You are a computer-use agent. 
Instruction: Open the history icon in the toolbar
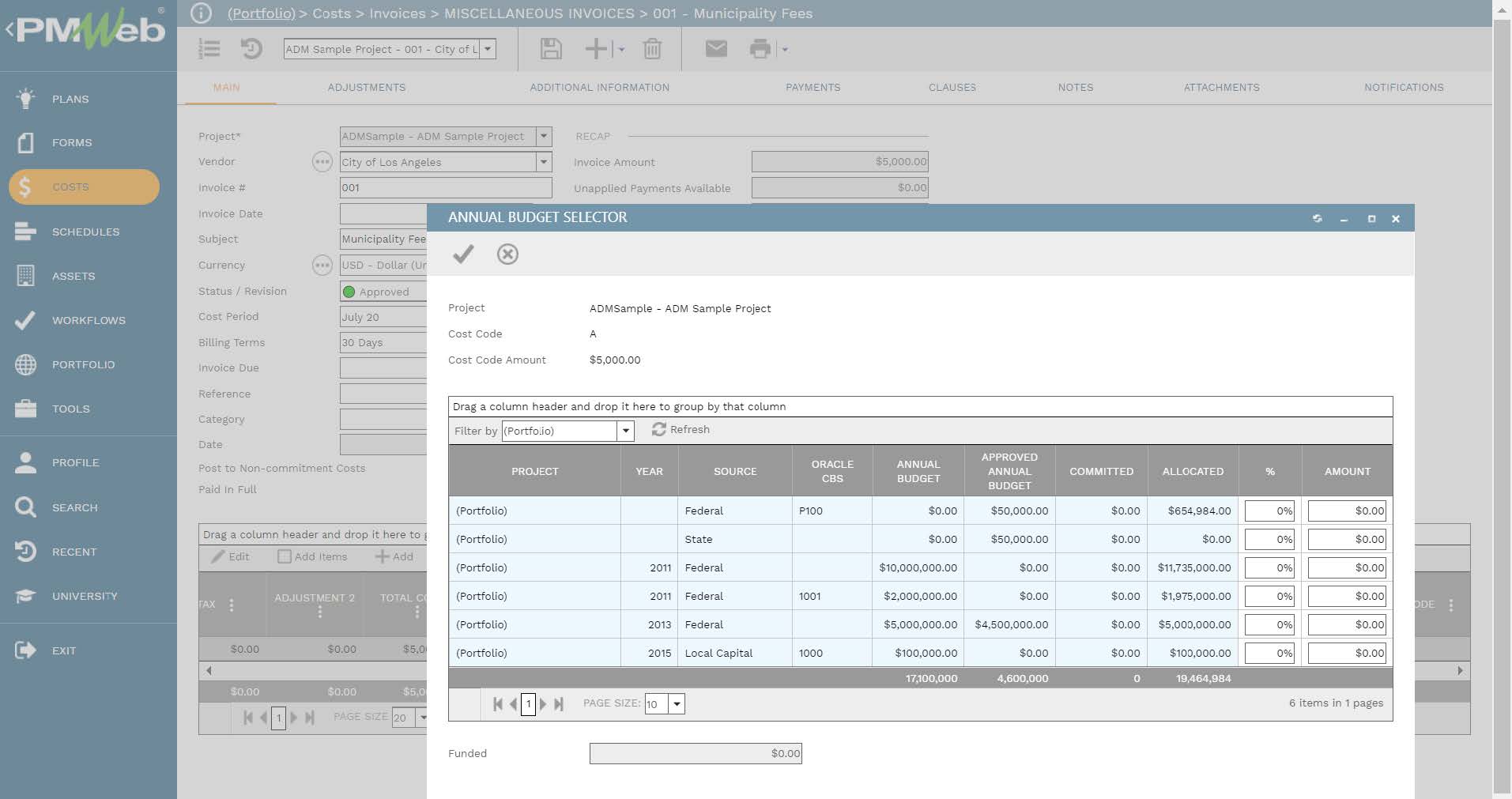point(251,49)
